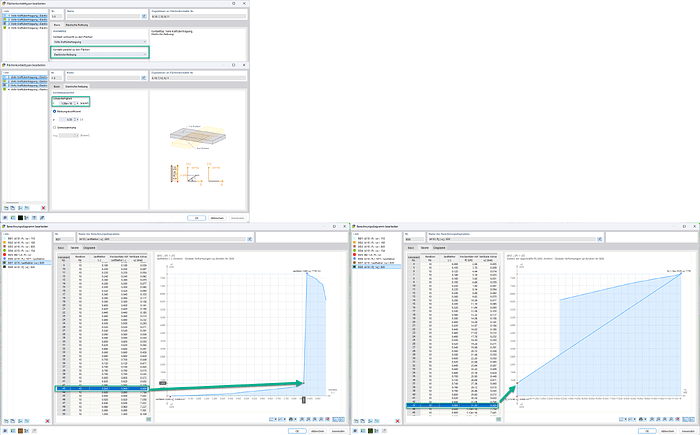Click stepper arrows of Schubsteifigkeit field

[74, 103]
